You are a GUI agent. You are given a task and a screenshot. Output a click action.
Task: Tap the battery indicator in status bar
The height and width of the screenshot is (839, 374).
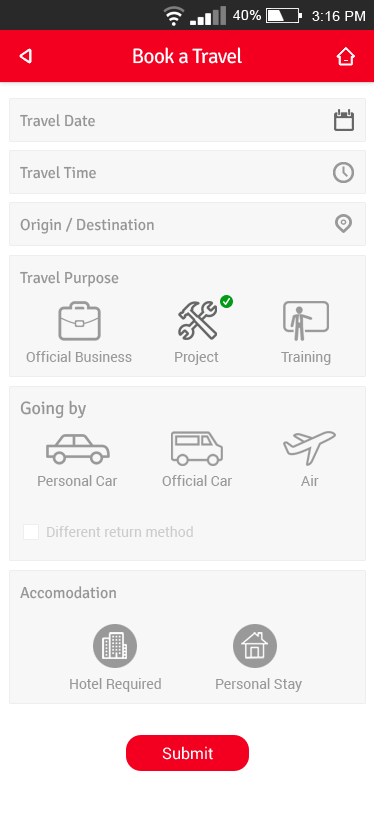click(x=284, y=16)
